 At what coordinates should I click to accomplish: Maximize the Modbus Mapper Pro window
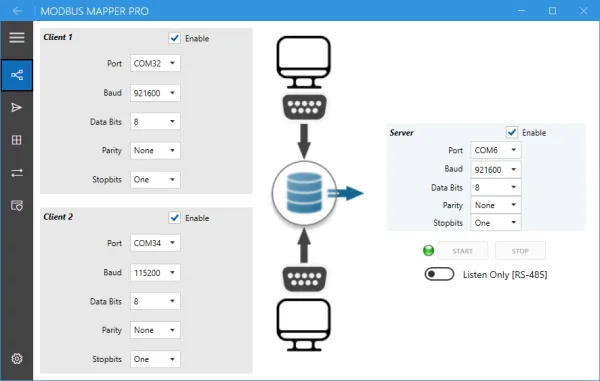tap(552, 11)
